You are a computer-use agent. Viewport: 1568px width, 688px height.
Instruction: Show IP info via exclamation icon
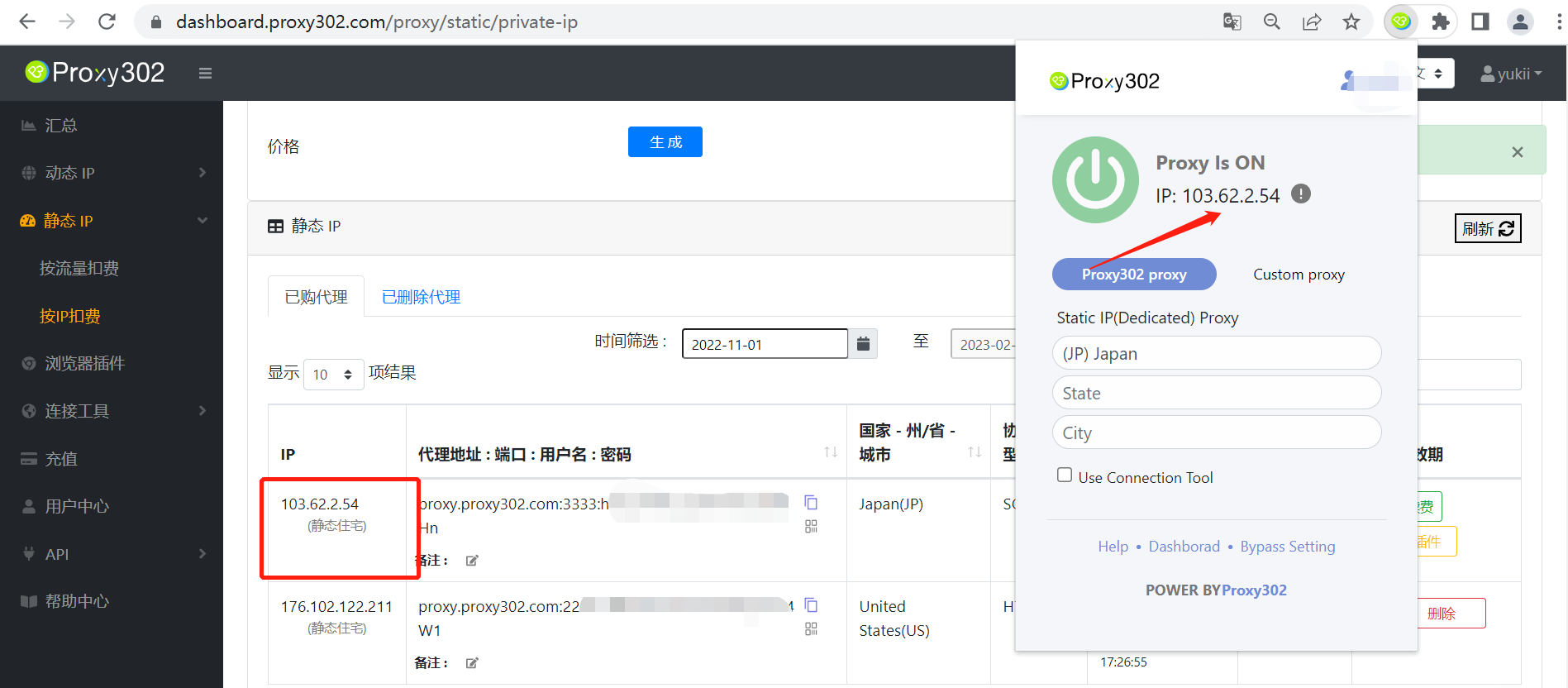coord(1301,194)
